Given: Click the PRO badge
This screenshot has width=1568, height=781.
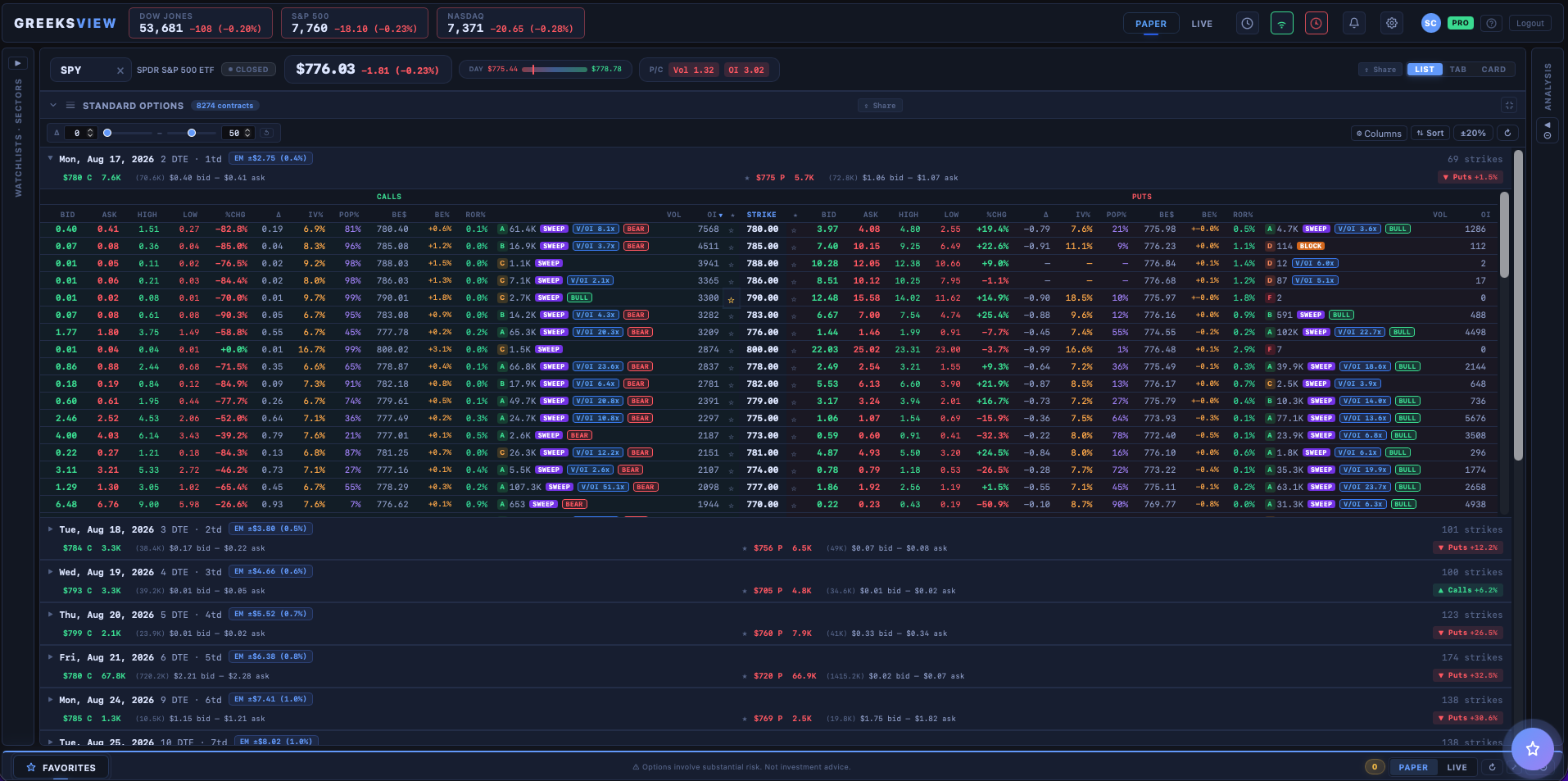Looking at the screenshot, I should click(x=1460, y=23).
